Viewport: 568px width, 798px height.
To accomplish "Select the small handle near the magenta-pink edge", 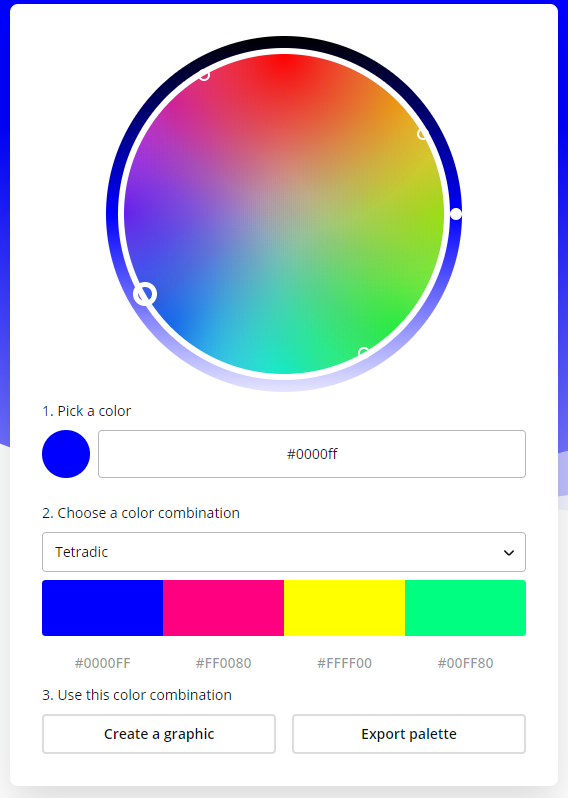I will (x=204, y=75).
